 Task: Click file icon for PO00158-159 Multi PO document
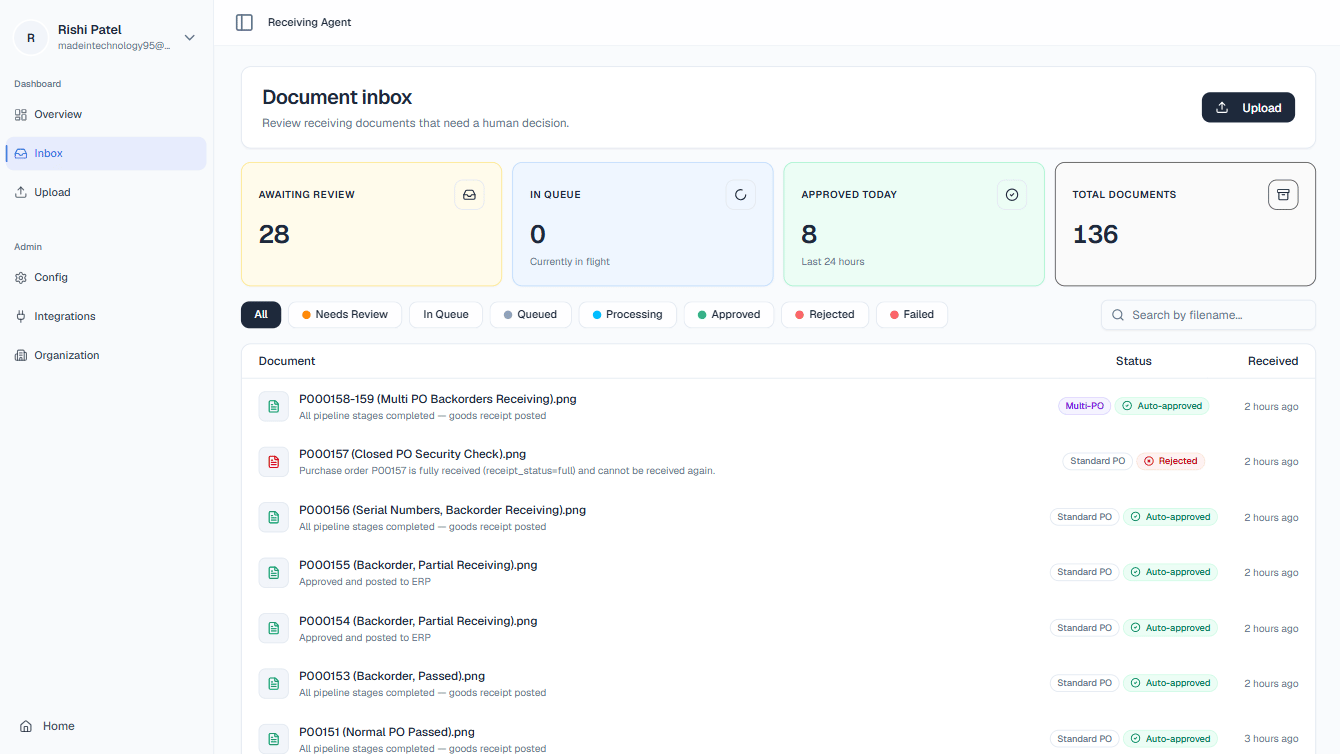coord(273,407)
